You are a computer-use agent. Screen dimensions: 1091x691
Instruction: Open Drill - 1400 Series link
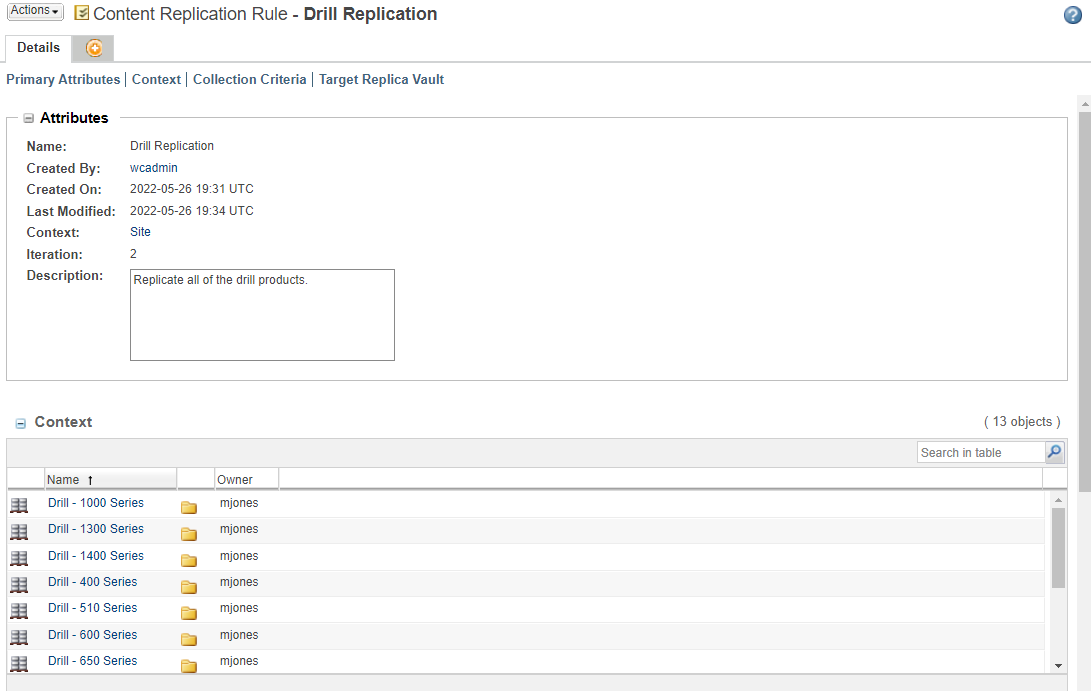pos(96,555)
